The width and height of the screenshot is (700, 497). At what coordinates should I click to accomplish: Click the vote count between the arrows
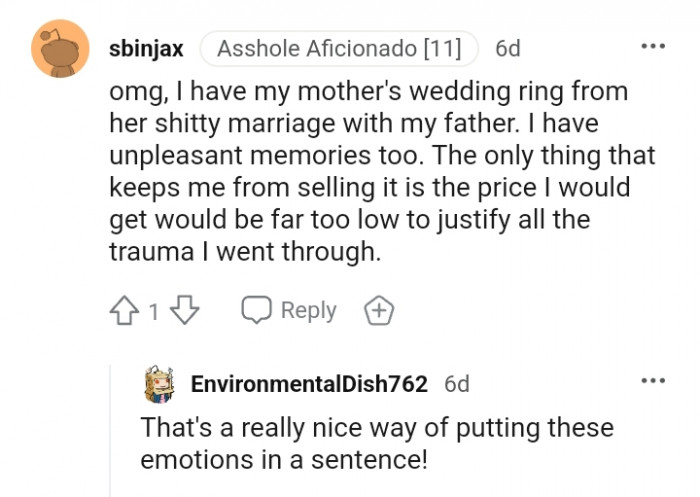click(x=154, y=312)
